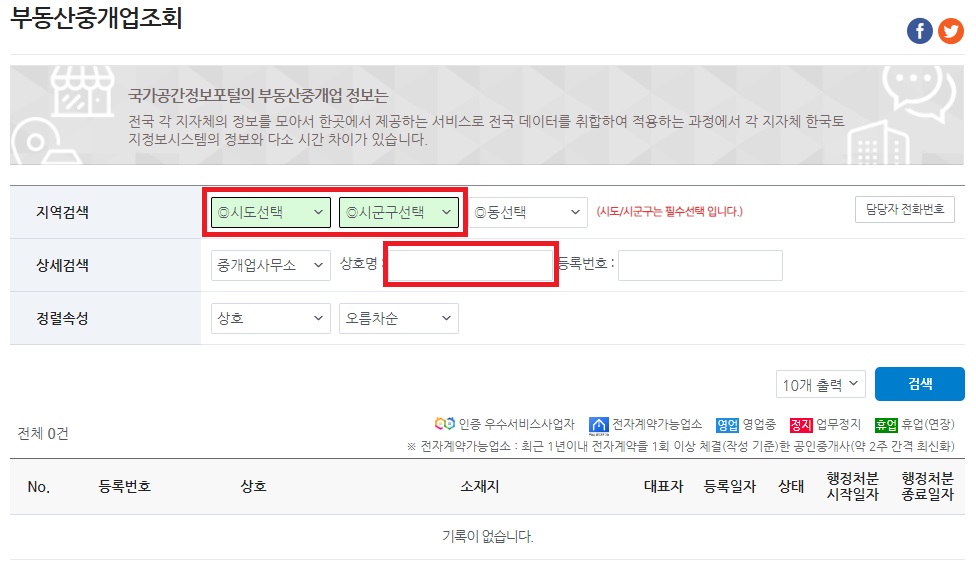The image size is (976, 570).
Task: Open the 10개 출력 results count dropdown
Action: click(x=820, y=385)
